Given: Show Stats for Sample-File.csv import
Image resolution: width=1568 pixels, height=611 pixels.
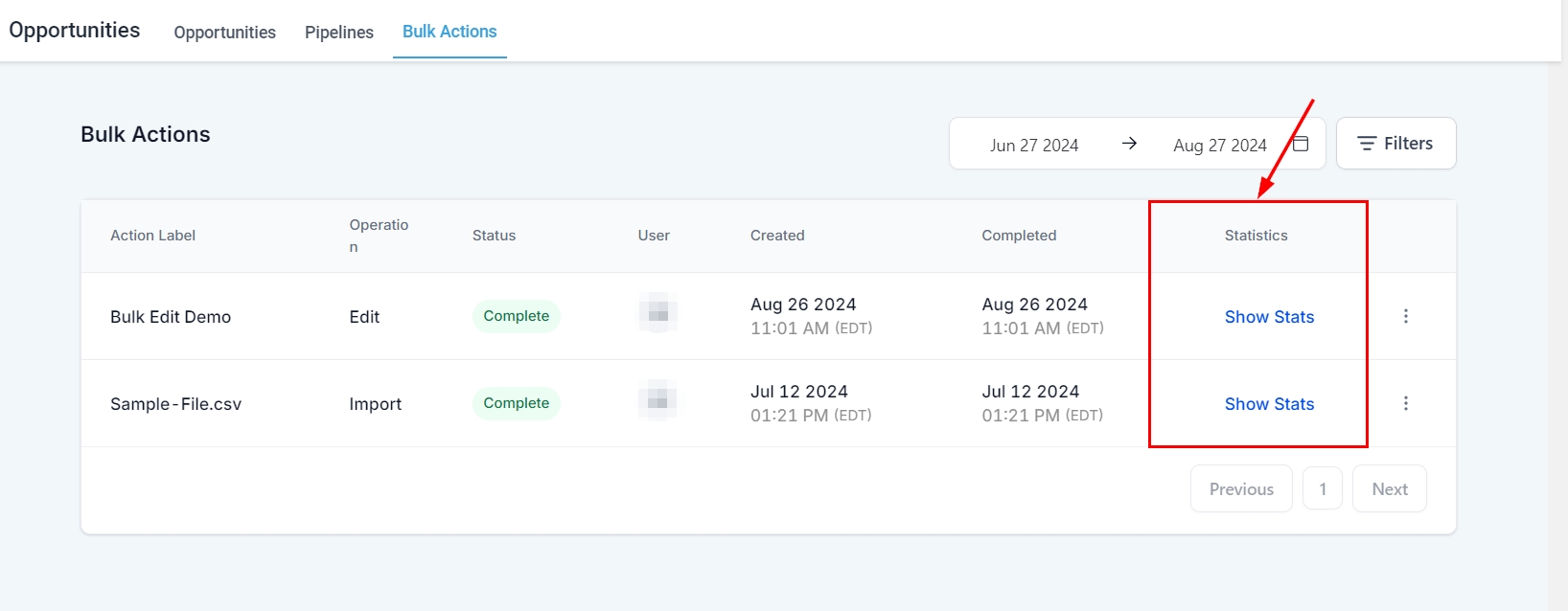Looking at the screenshot, I should click(x=1269, y=404).
